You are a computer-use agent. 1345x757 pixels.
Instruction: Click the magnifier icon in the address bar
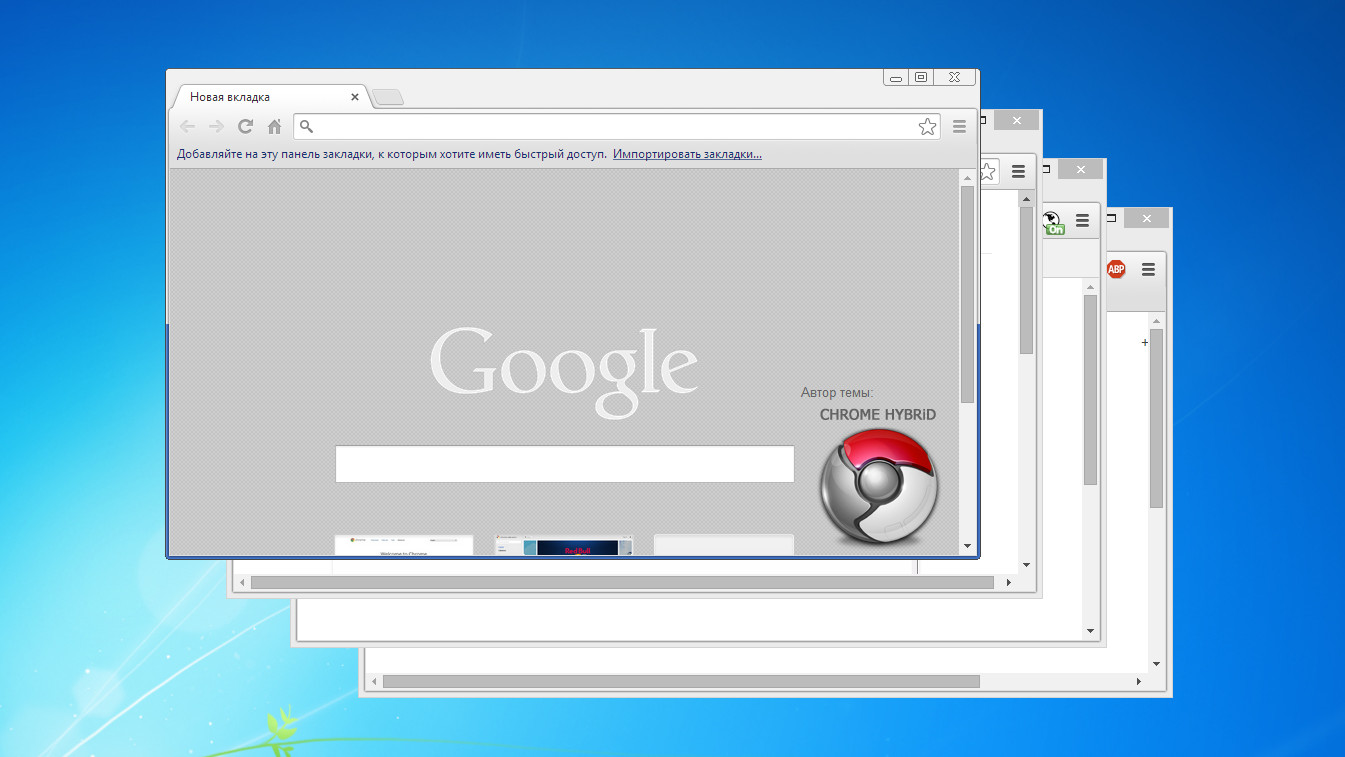[307, 126]
